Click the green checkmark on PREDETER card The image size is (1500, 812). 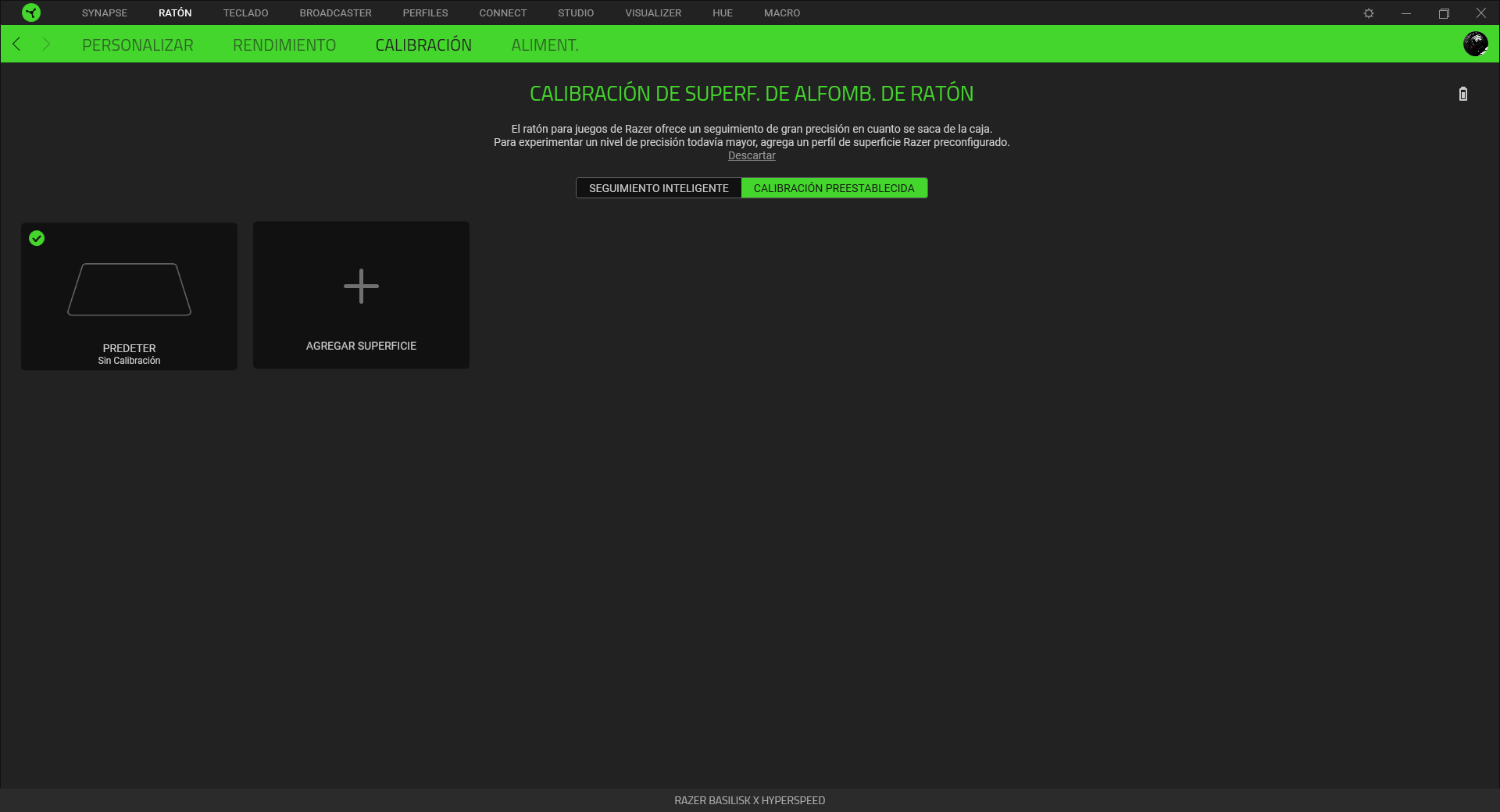pyautogui.click(x=37, y=238)
